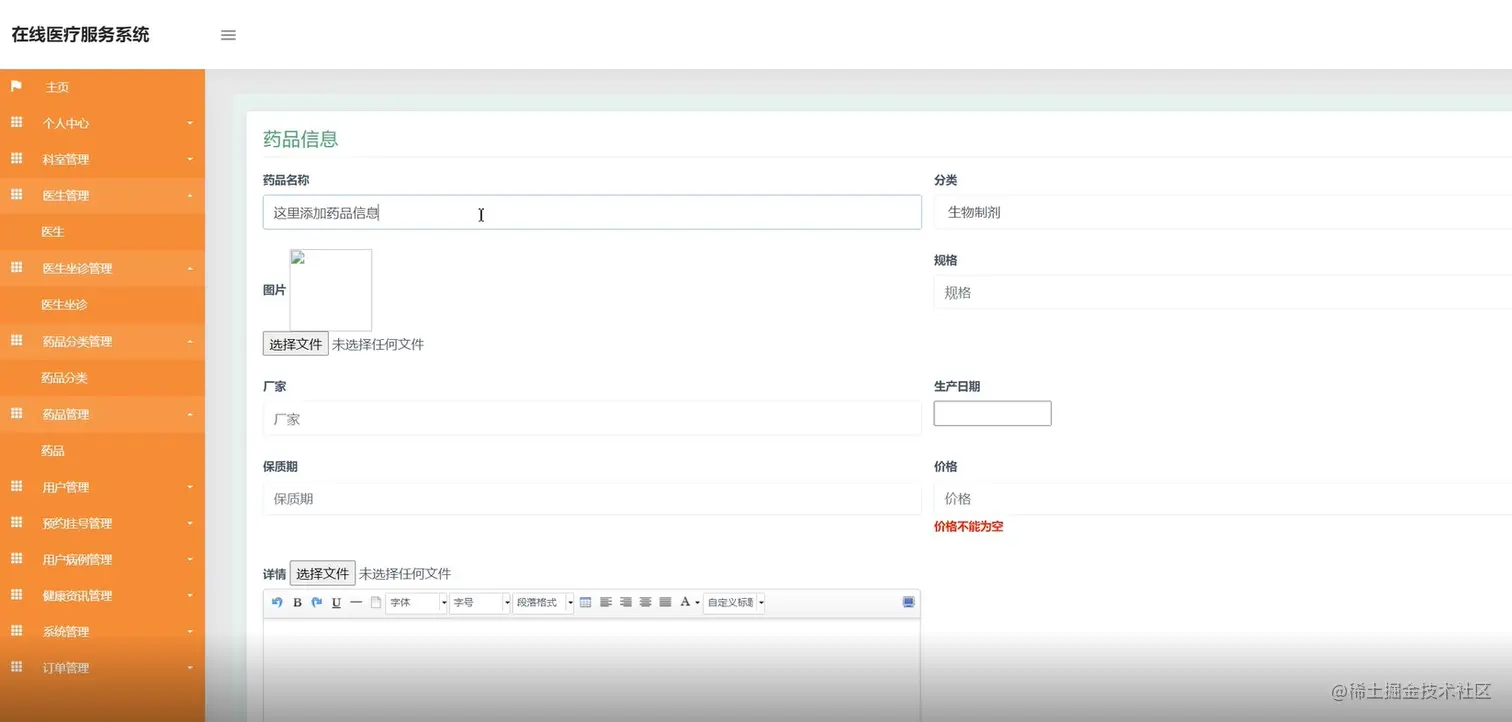Click the flag icon beside 主页

click(16, 86)
